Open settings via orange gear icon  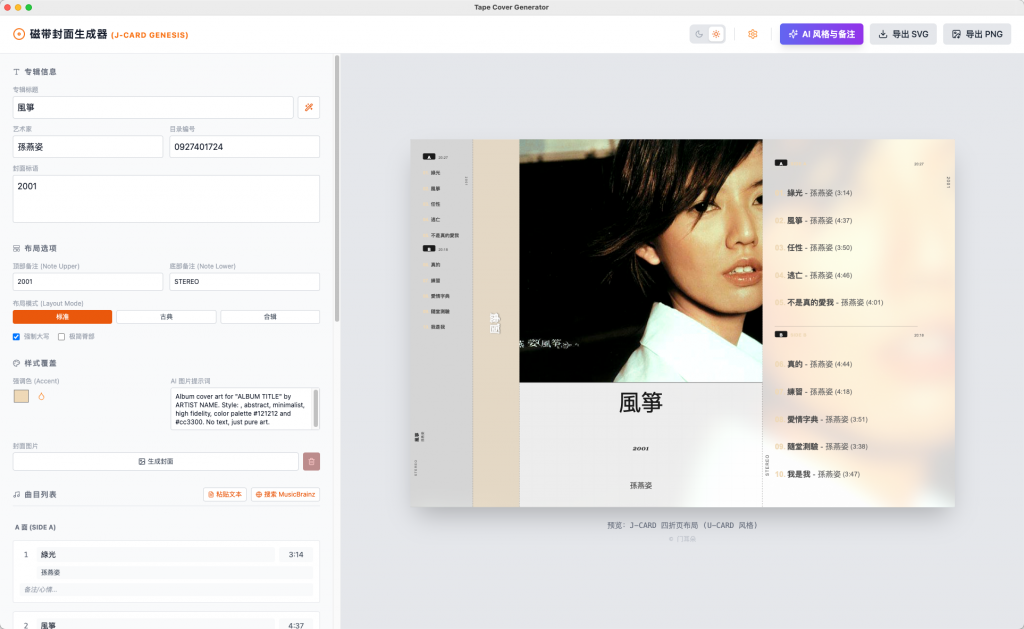[753, 34]
